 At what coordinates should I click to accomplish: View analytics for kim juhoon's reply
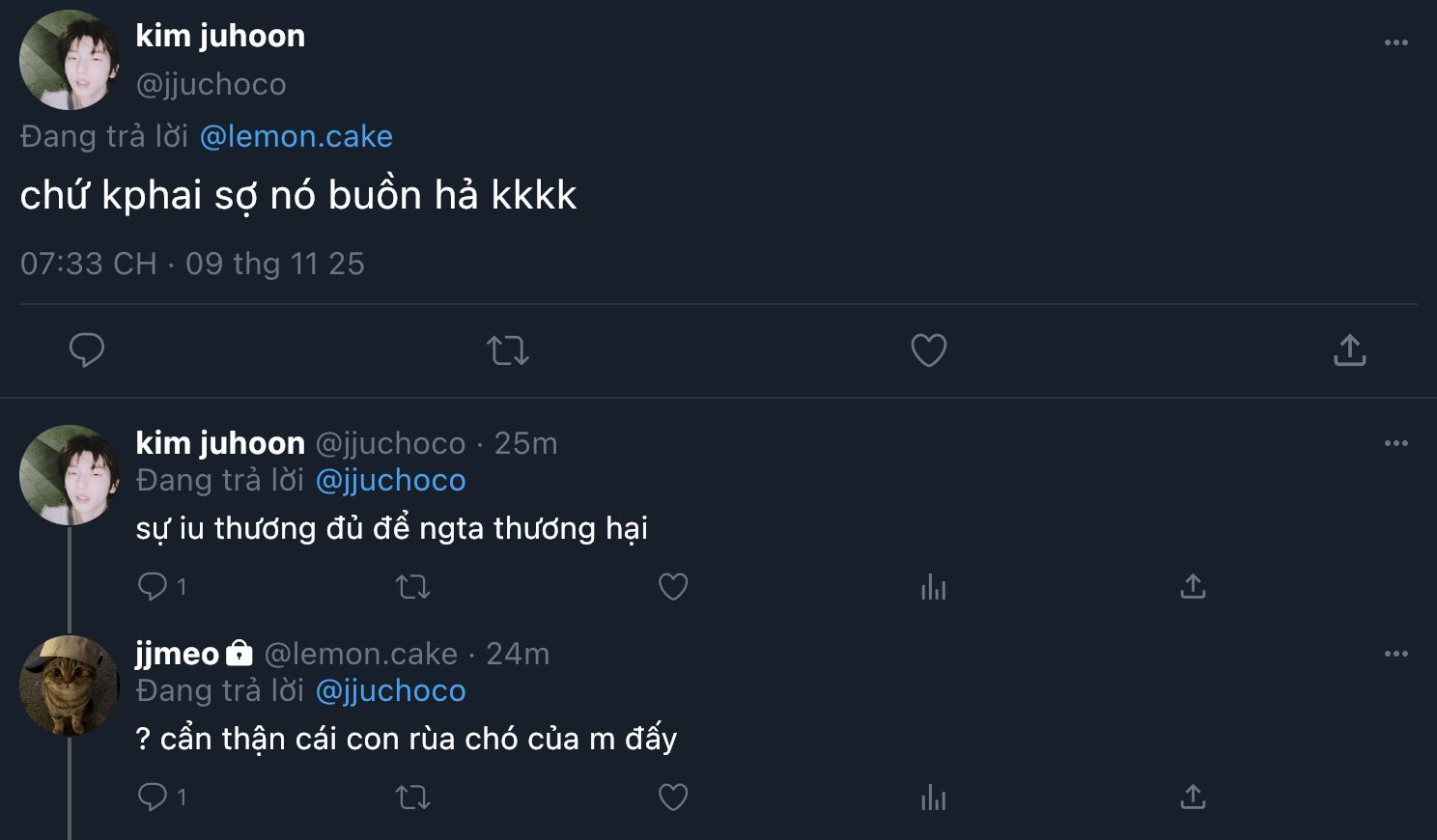click(934, 586)
